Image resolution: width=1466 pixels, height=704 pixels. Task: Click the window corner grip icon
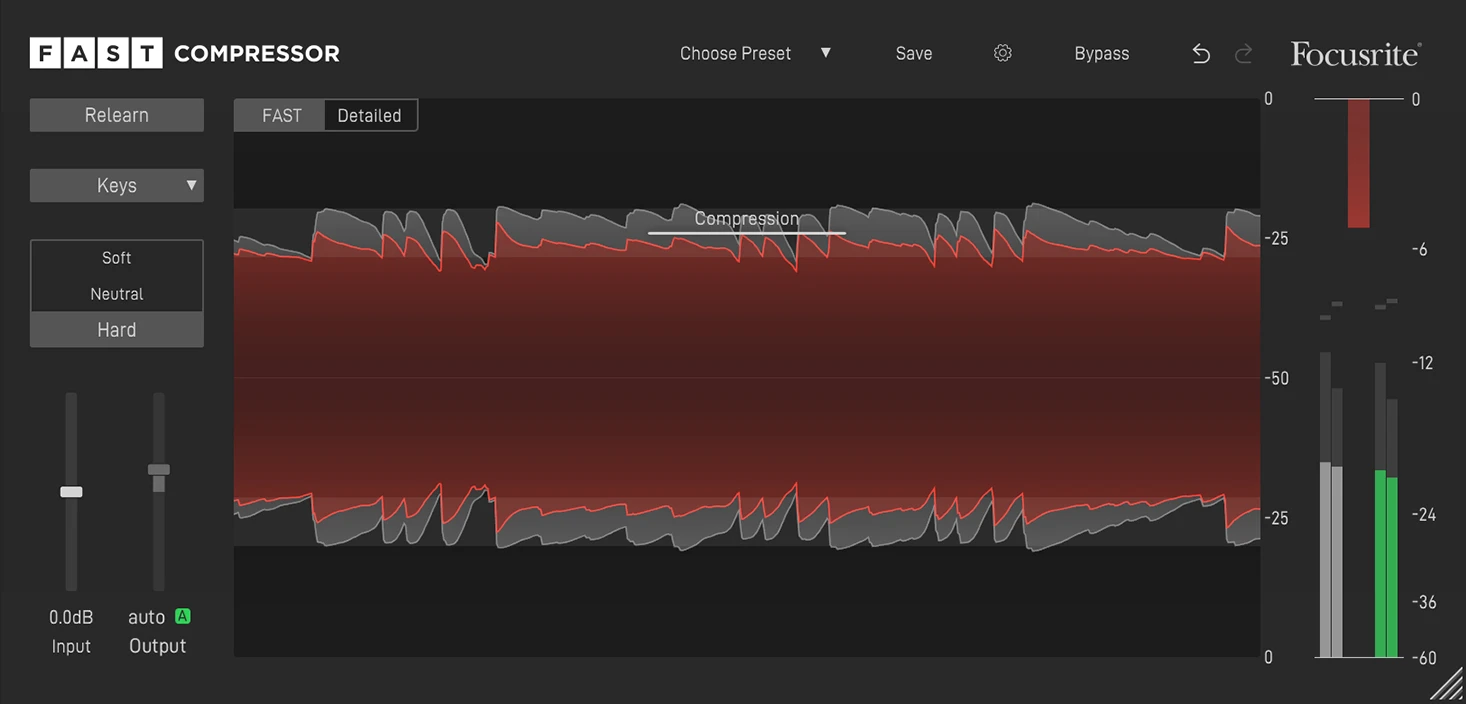pyautogui.click(x=1445, y=685)
